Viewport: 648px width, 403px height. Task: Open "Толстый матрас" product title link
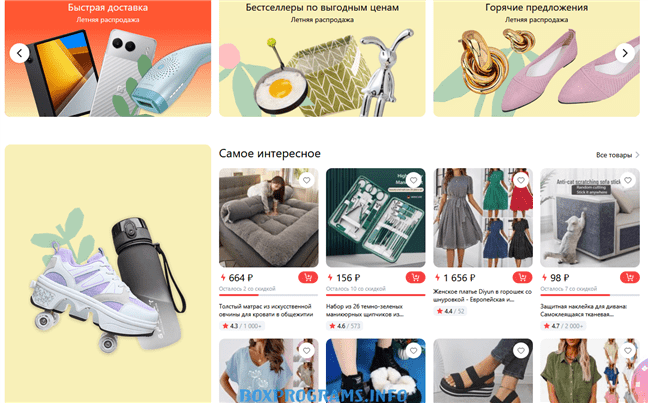(265, 310)
